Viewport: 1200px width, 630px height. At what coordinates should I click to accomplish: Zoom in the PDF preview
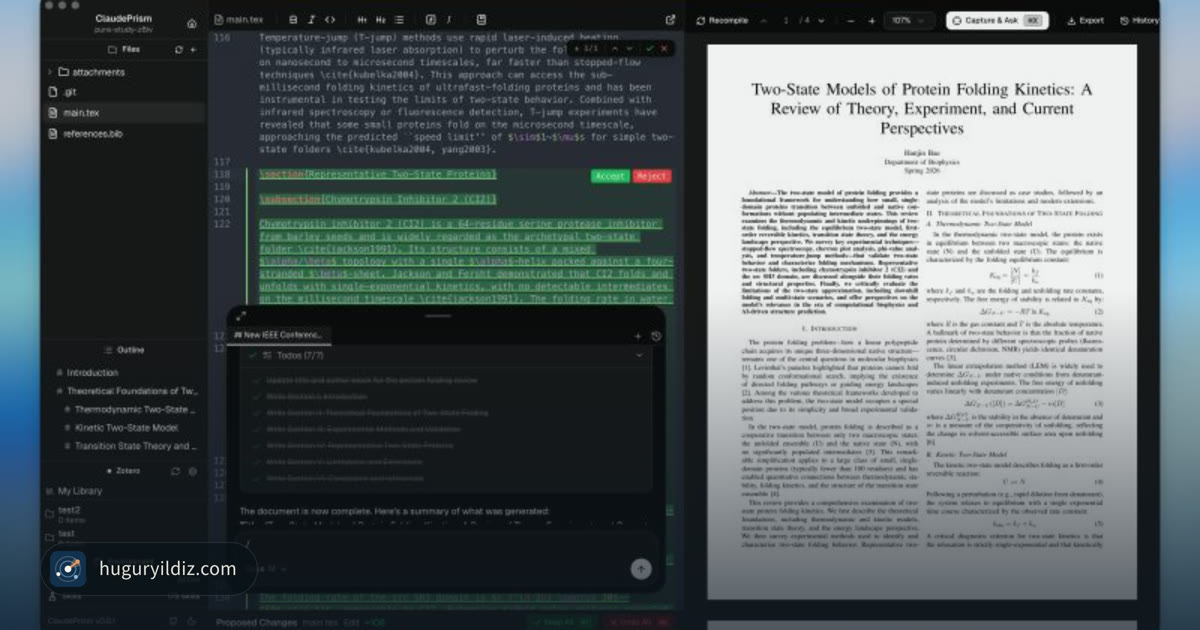click(x=872, y=20)
